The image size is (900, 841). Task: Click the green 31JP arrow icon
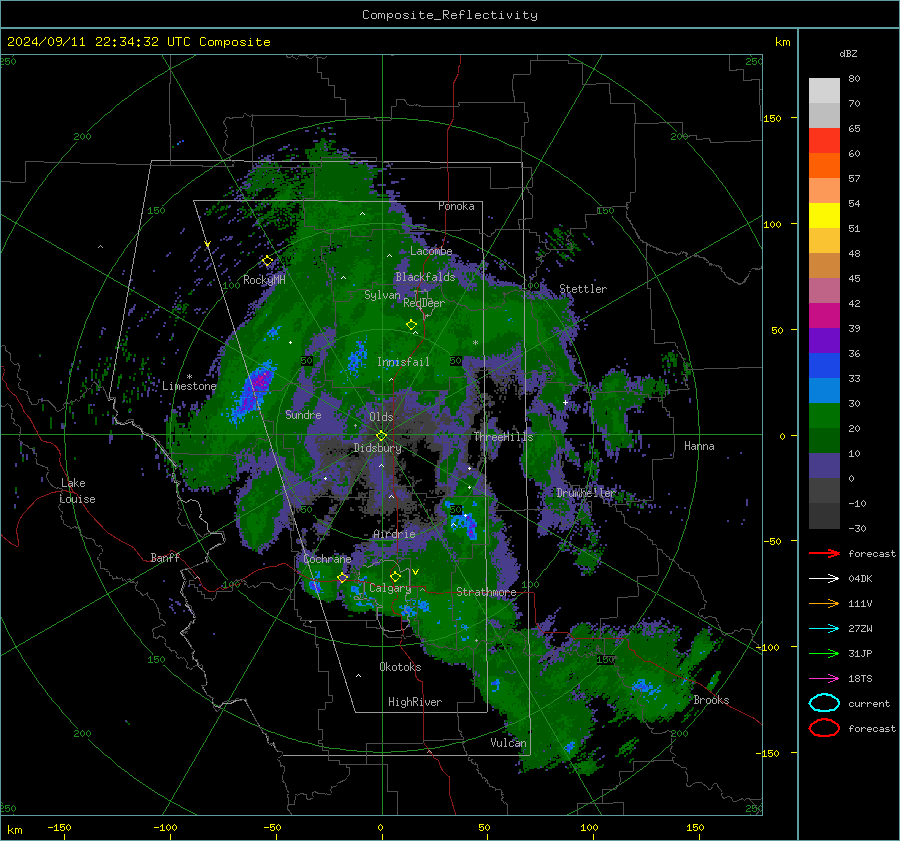coord(824,653)
